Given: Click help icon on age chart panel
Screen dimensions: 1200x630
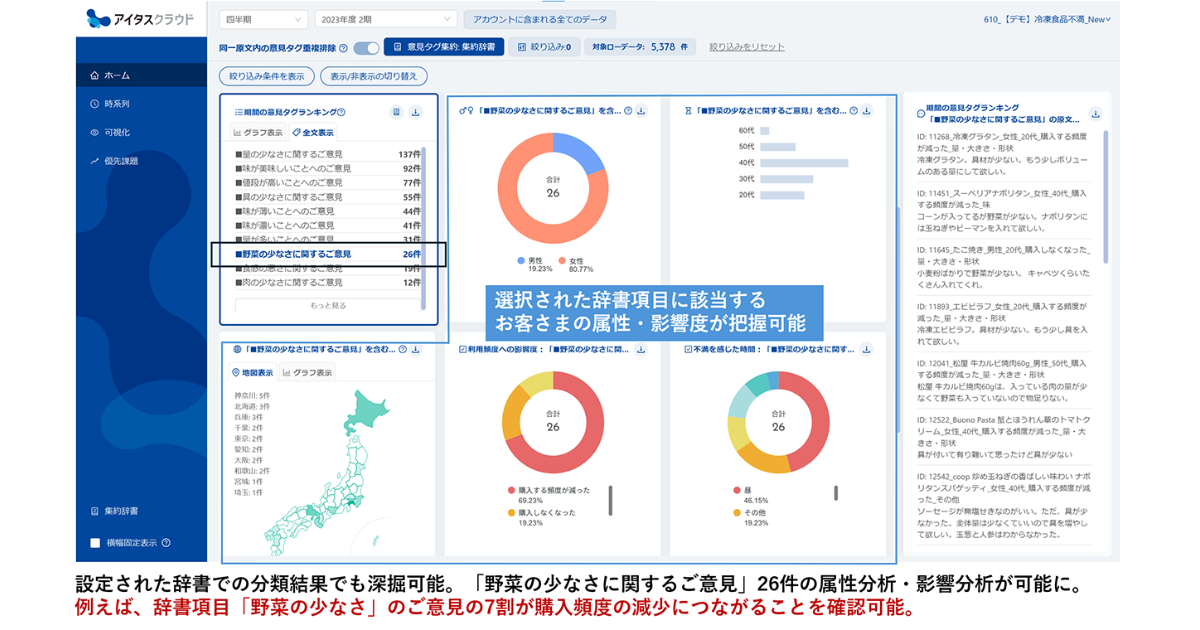Looking at the screenshot, I should [853, 111].
